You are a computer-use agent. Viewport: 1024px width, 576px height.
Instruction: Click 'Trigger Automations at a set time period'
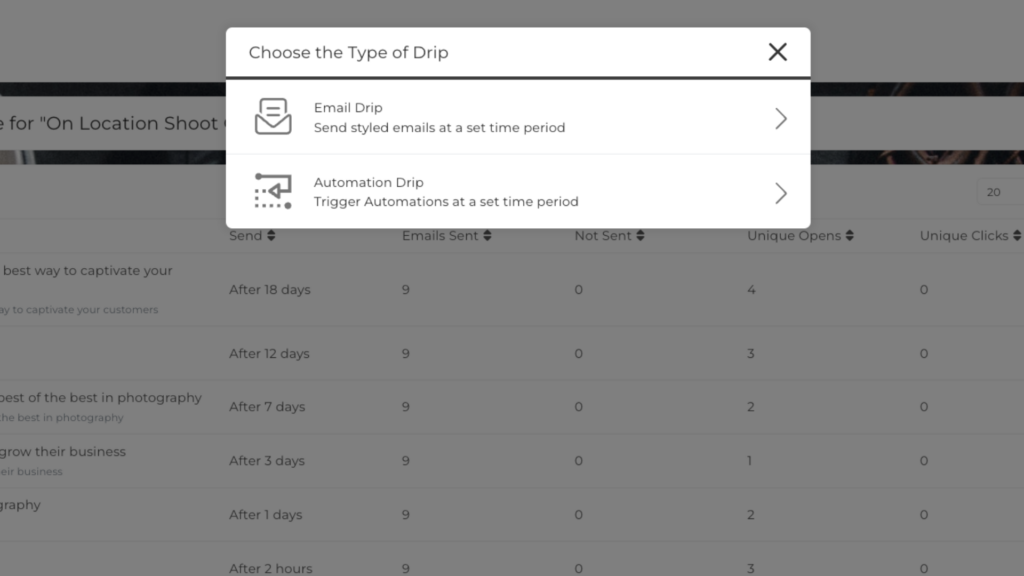446,202
